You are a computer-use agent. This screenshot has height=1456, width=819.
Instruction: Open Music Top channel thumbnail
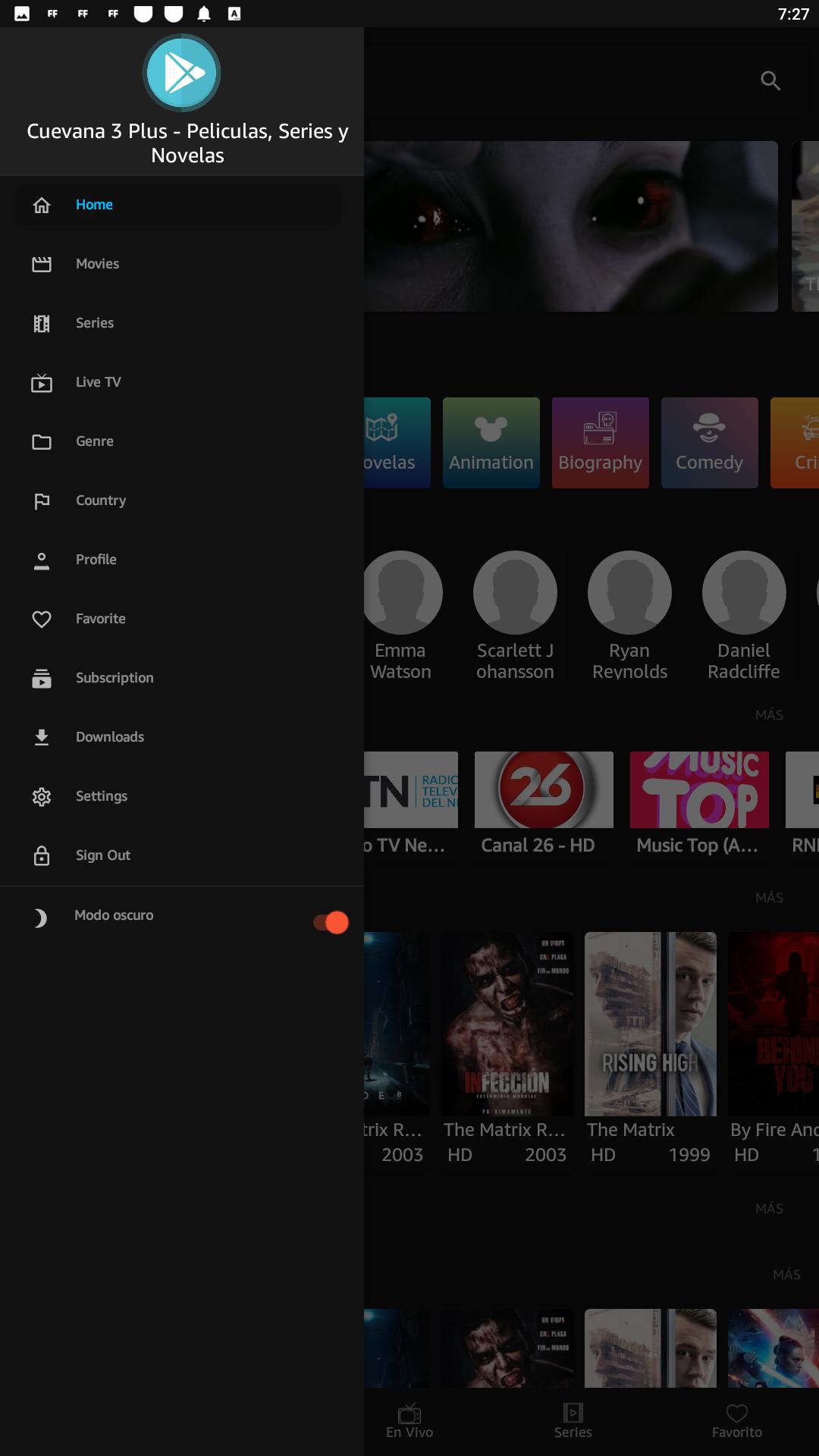pos(699,789)
